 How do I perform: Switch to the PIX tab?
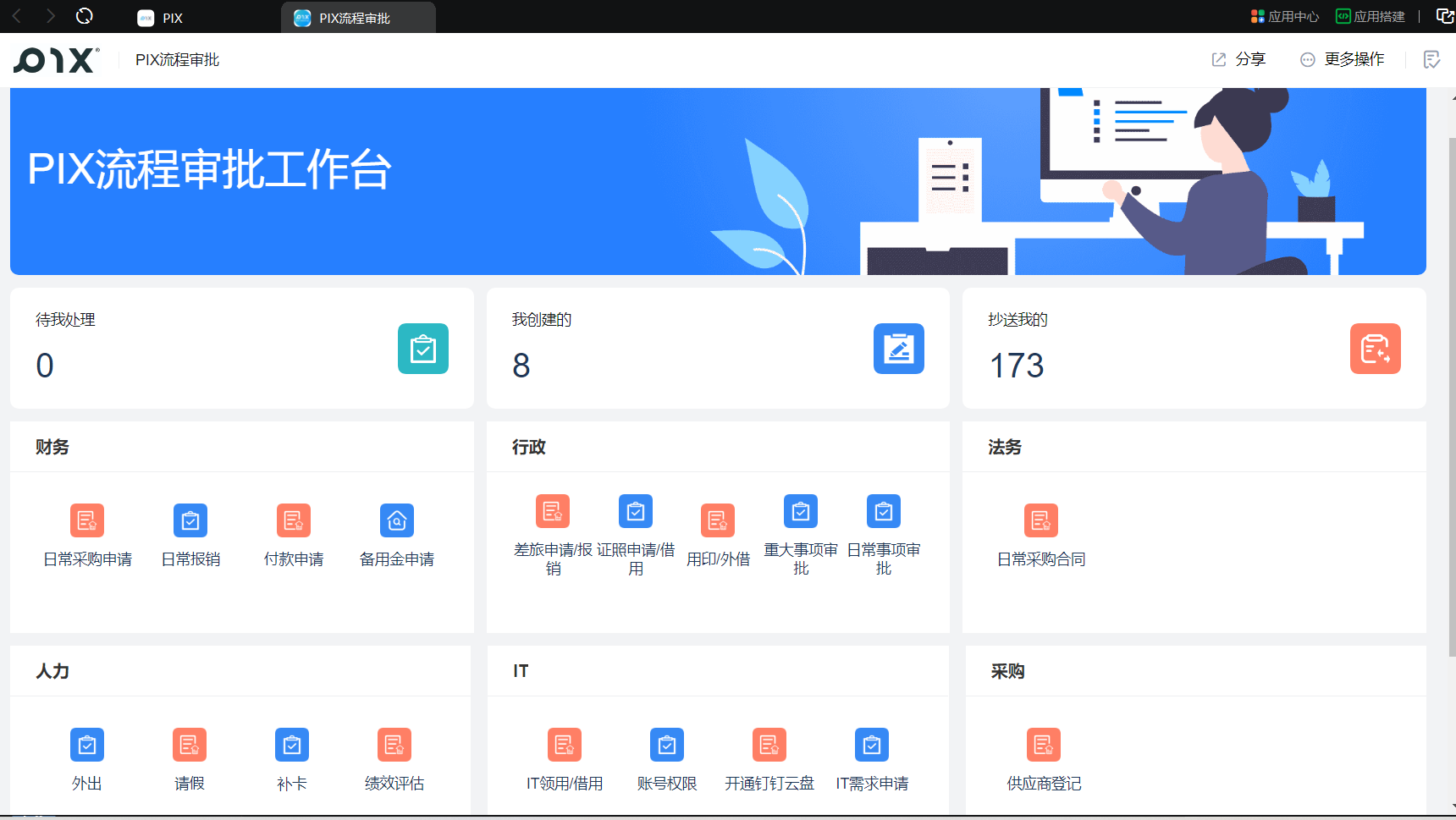point(161,18)
